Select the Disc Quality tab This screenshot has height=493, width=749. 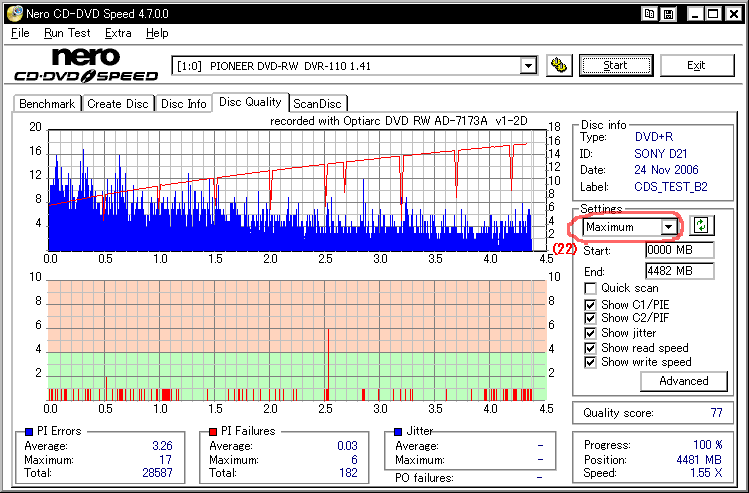tap(250, 102)
